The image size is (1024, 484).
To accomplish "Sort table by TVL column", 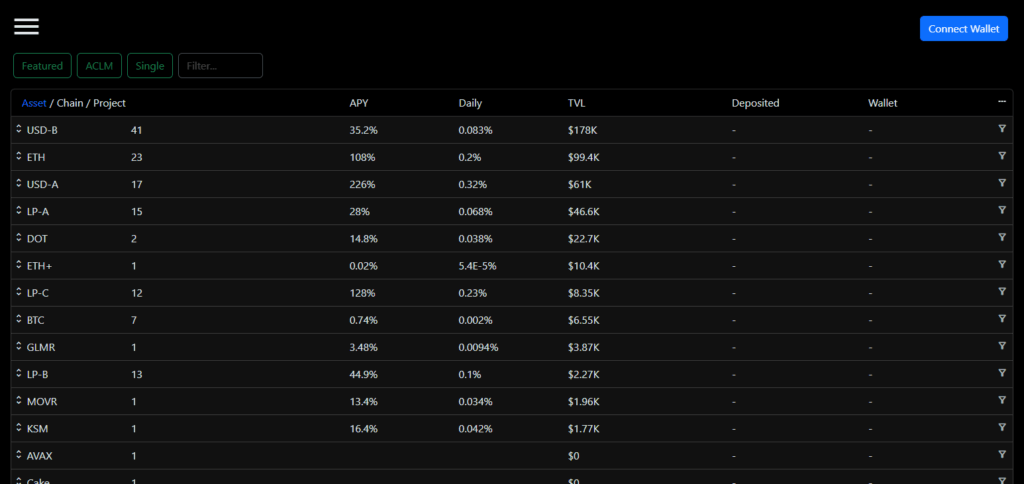I will [x=577, y=103].
